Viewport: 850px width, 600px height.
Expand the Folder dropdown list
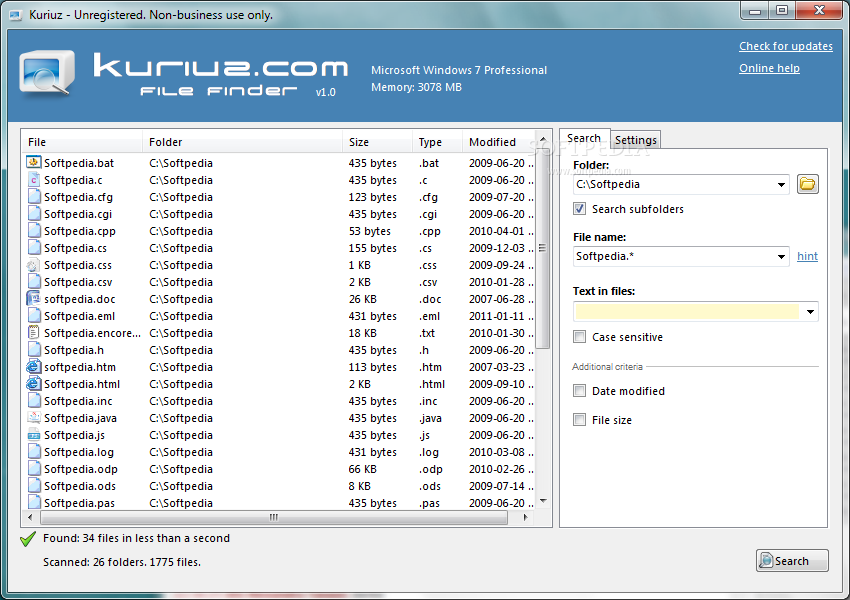click(x=781, y=185)
